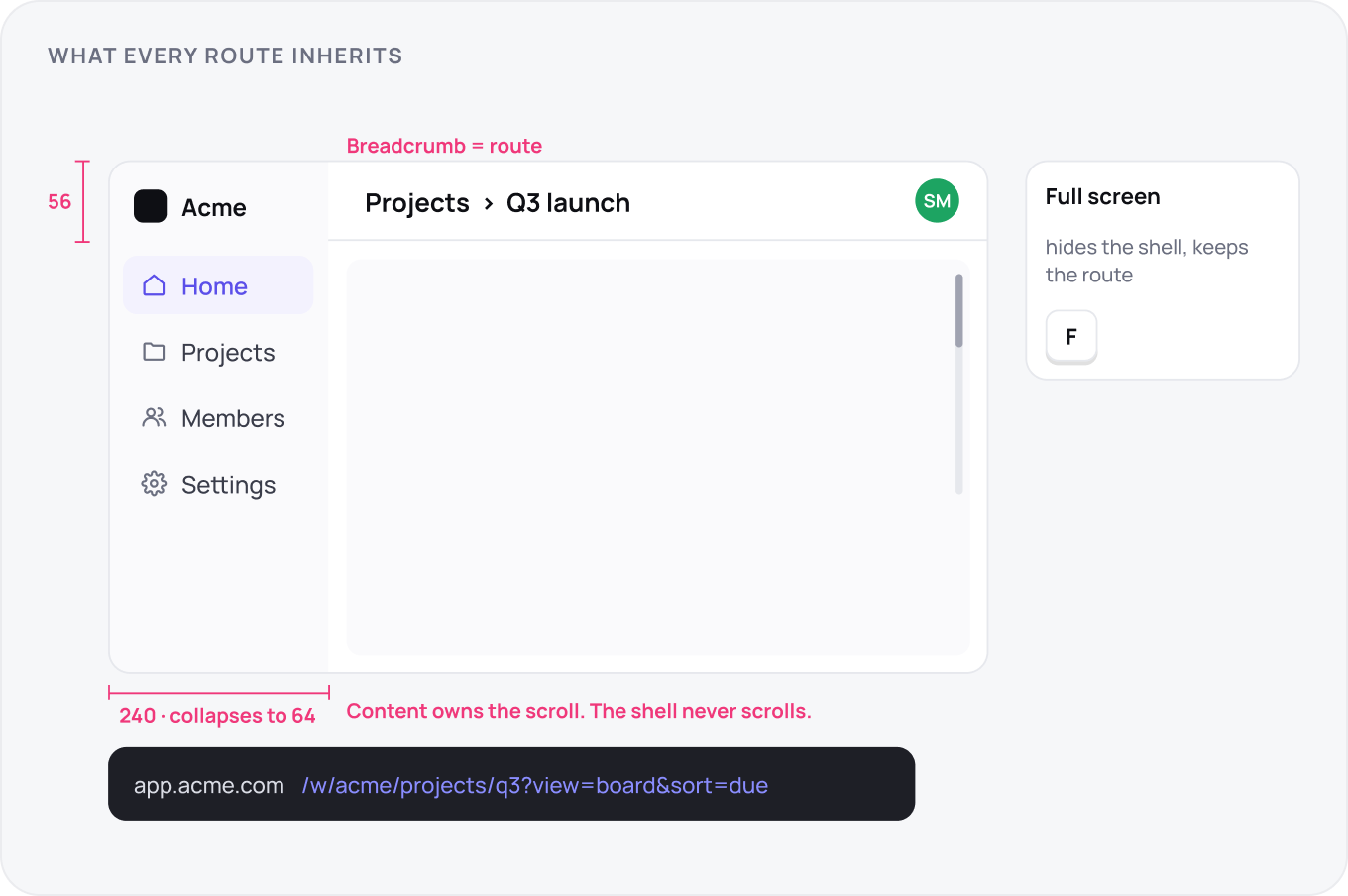
Task: Click the Settings gear icon
Action: click(154, 484)
